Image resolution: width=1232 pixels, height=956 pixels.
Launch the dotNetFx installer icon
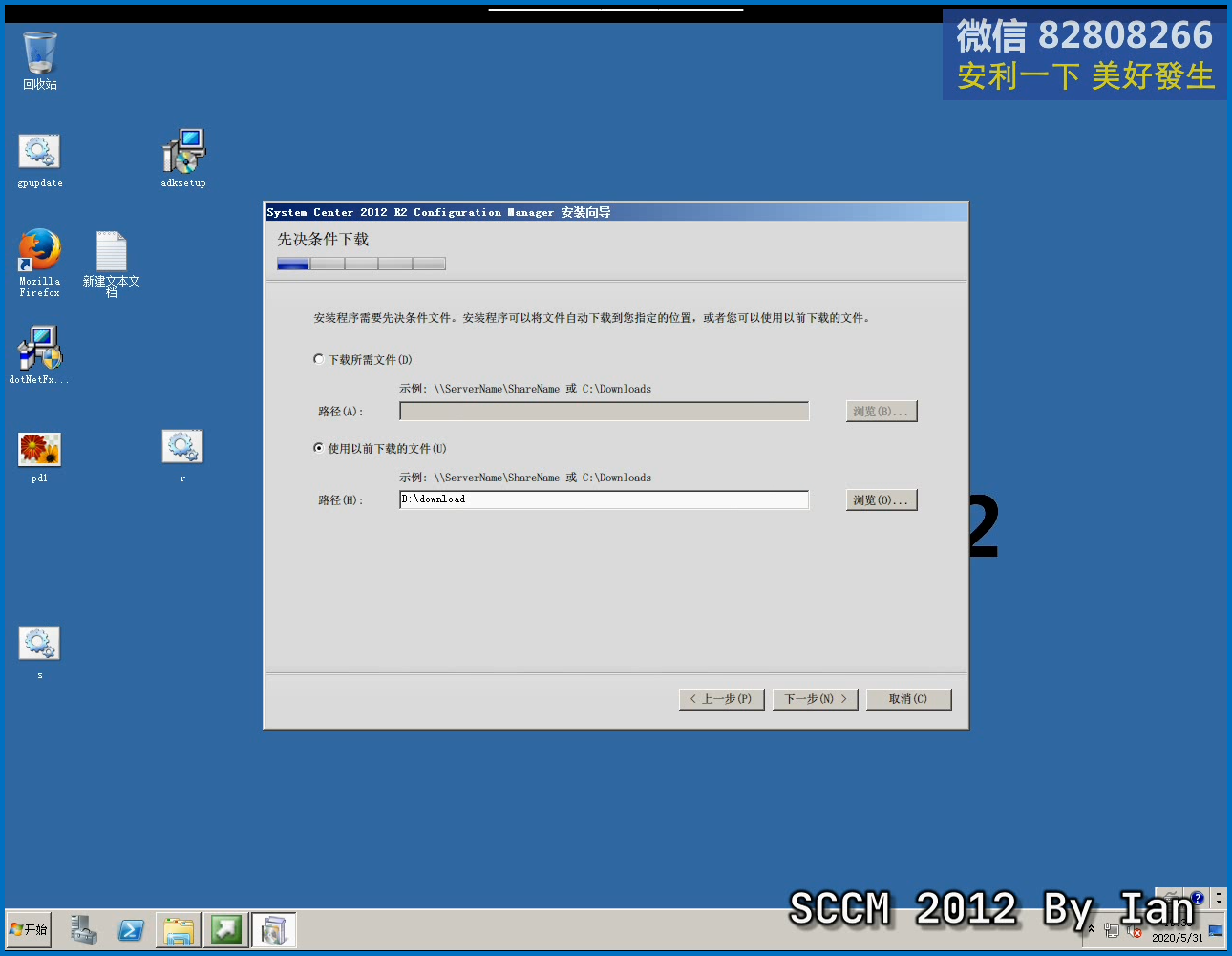point(39,354)
